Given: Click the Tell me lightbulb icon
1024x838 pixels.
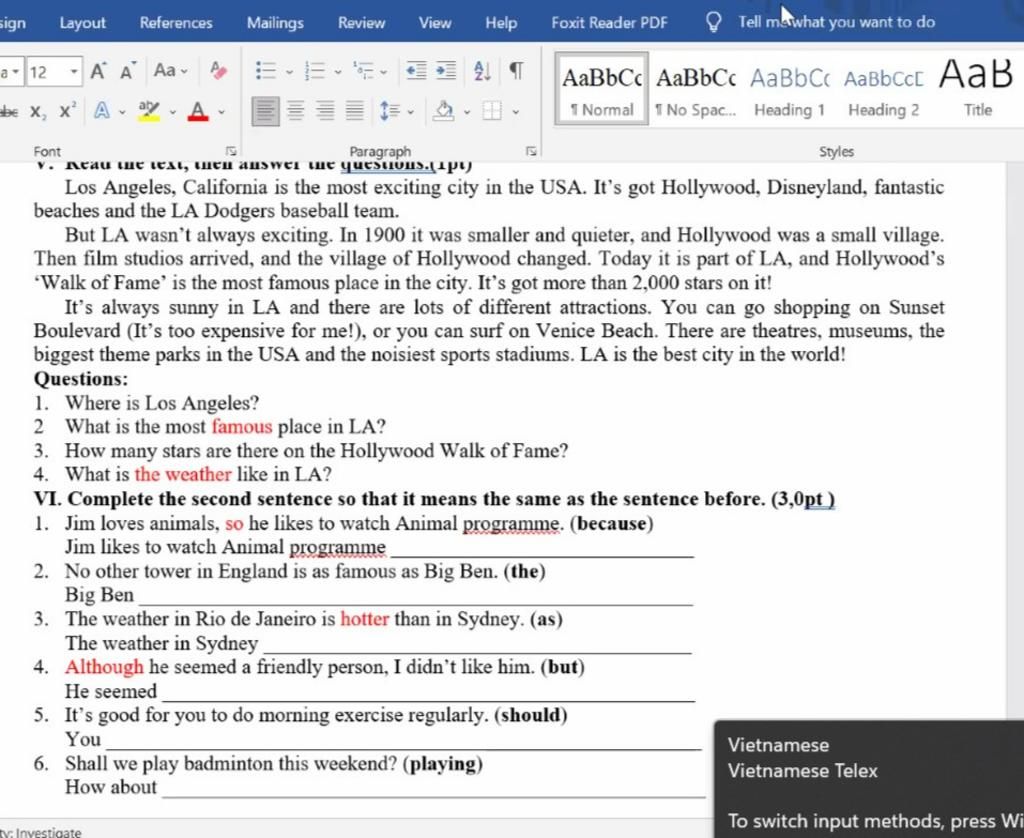Looking at the screenshot, I should [714, 22].
